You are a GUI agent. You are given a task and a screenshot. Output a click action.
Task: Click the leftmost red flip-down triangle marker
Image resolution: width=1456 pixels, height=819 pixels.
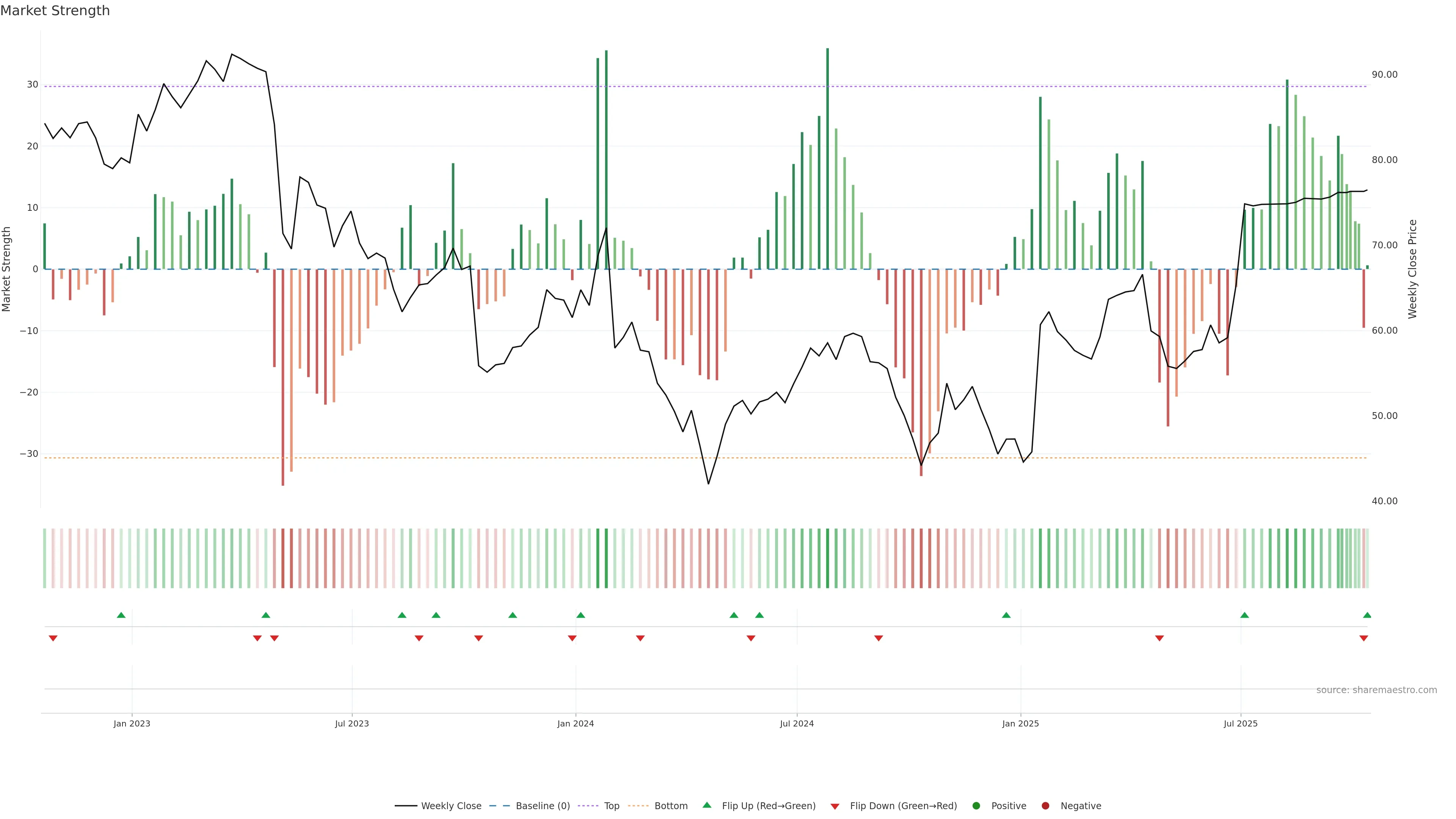[x=53, y=638]
